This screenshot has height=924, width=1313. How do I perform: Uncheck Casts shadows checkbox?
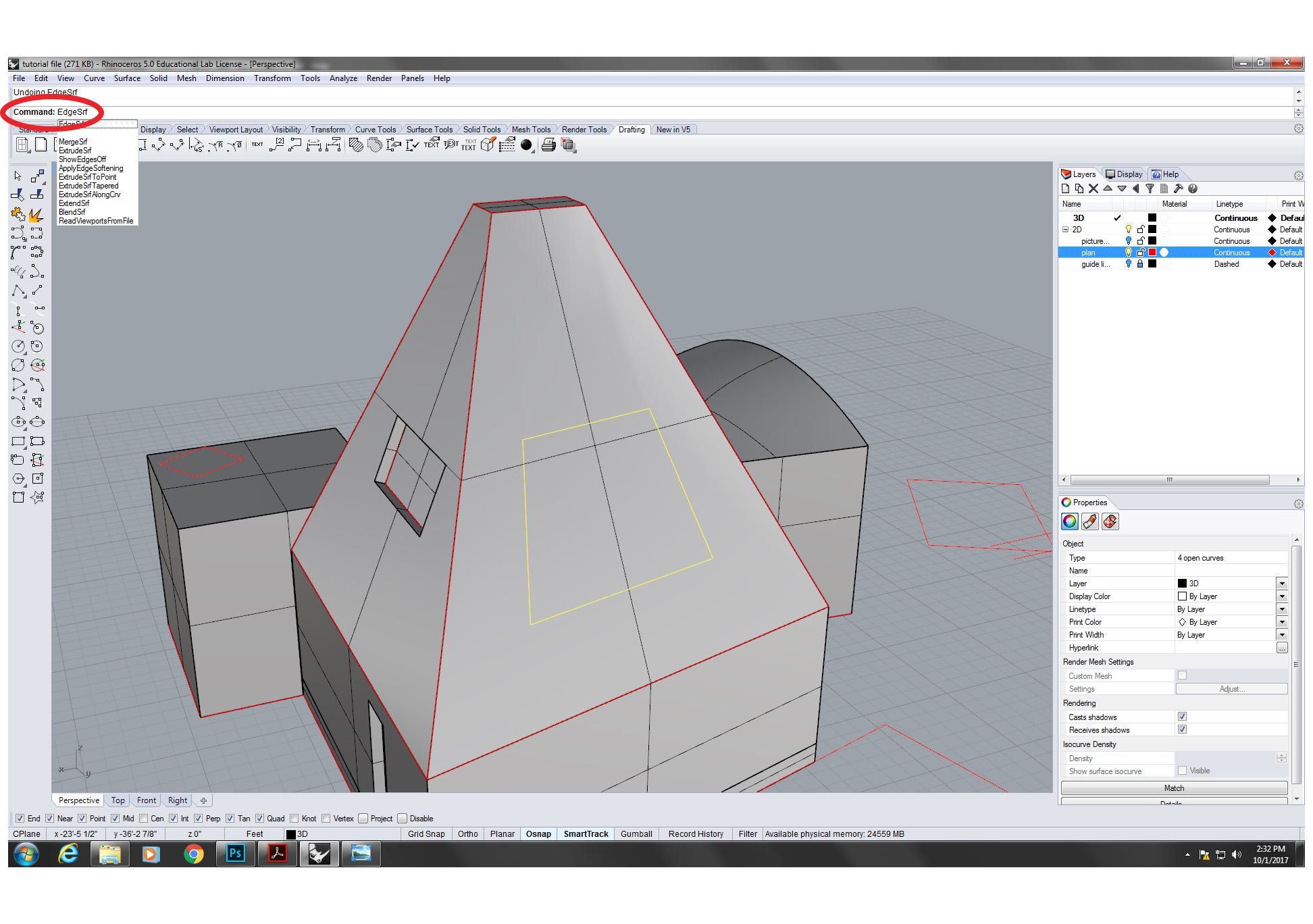pos(1182,717)
